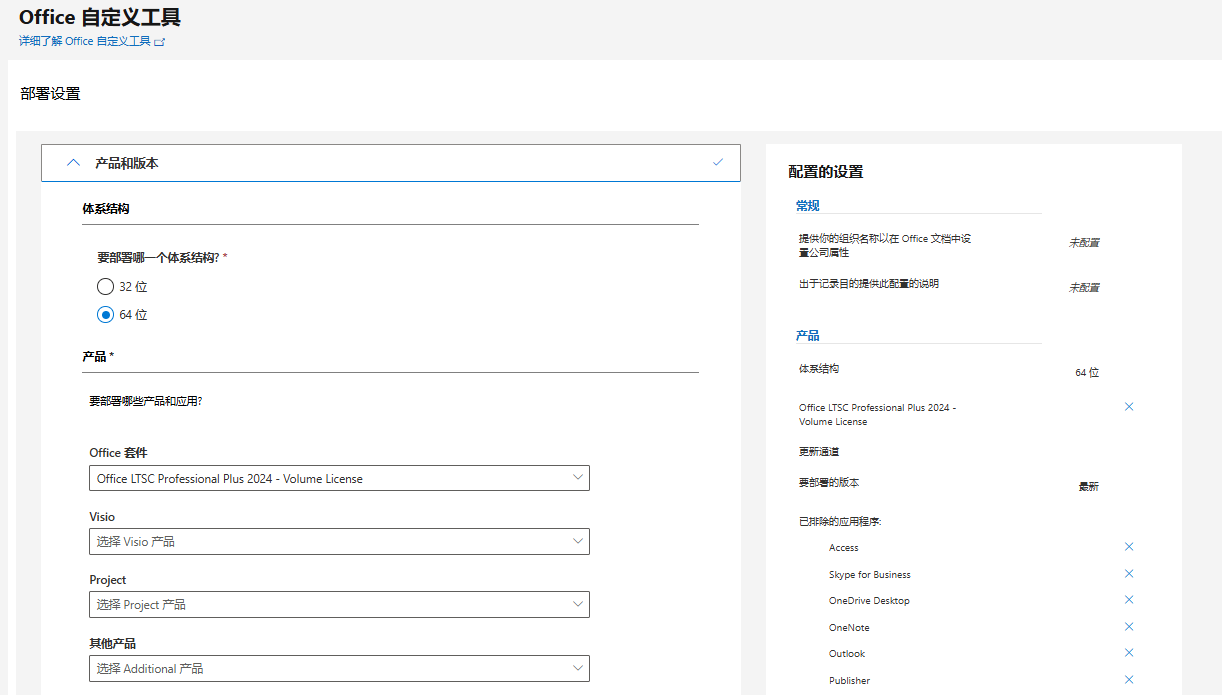Click the 常规 heading in 配置的设置

[x=808, y=205]
